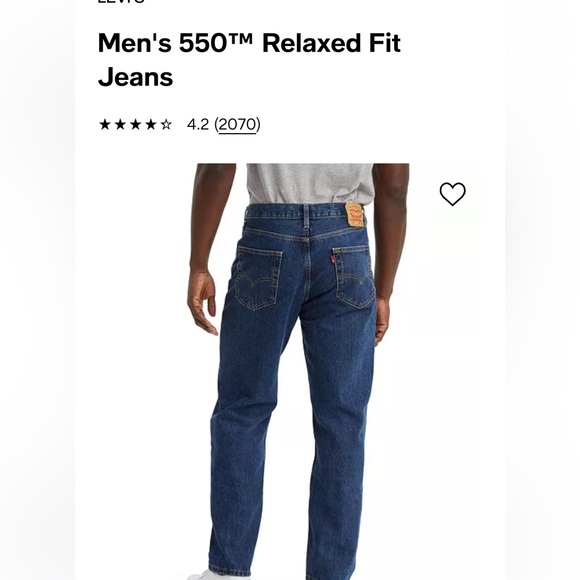Click the gray t-shirt in the photo

310,183
